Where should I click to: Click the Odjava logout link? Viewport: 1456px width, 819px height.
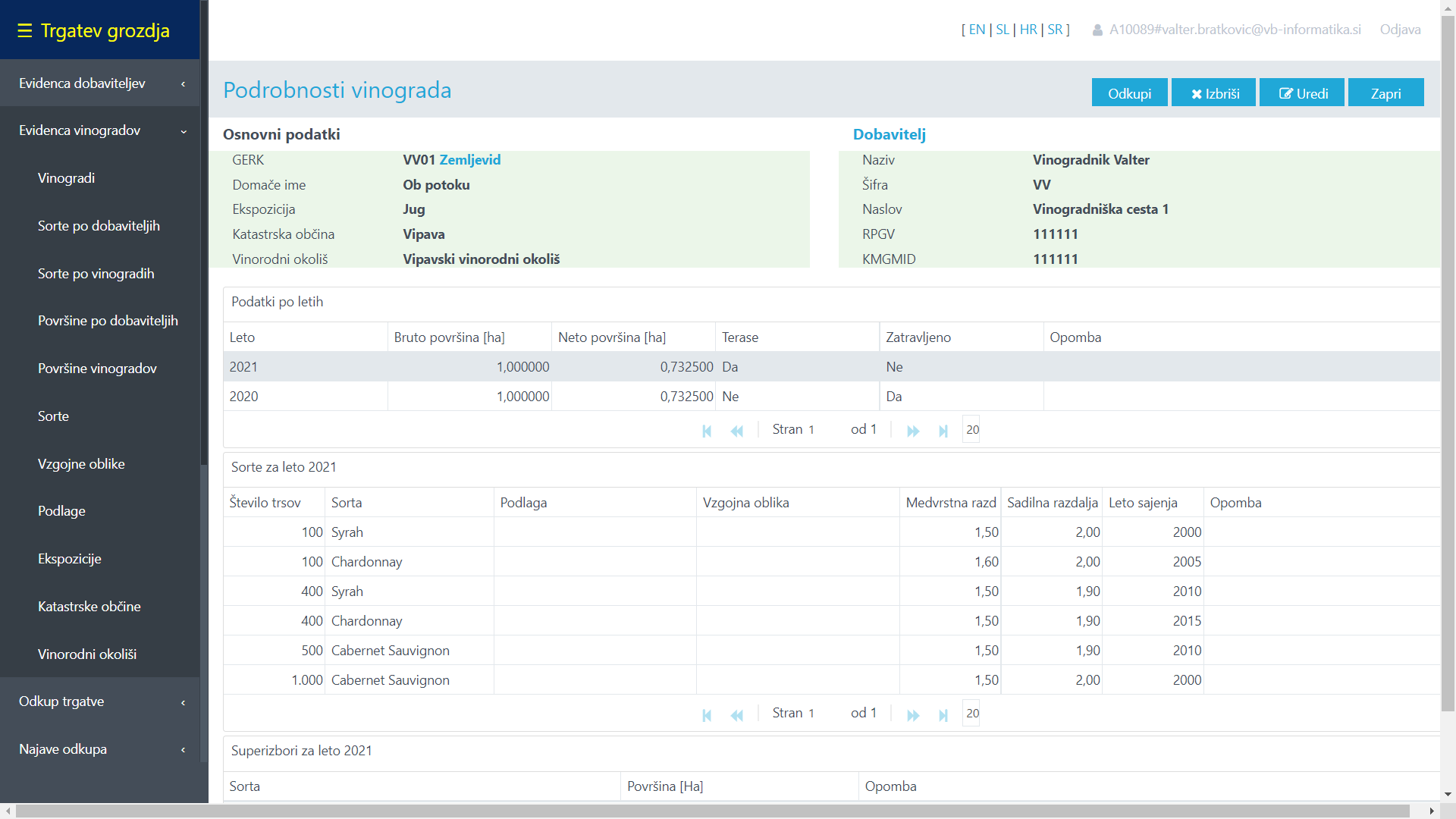[1400, 30]
